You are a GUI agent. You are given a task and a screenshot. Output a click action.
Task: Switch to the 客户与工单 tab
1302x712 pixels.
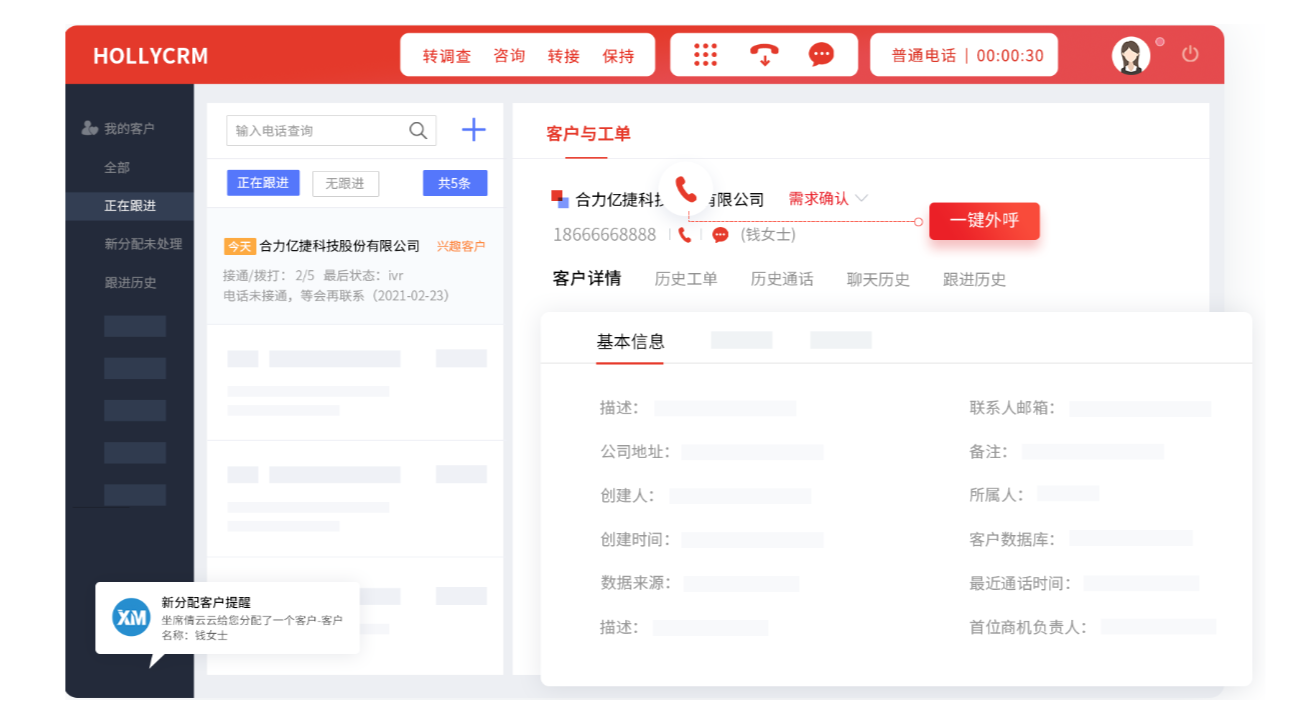pyautogui.click(x=588, y=134)
